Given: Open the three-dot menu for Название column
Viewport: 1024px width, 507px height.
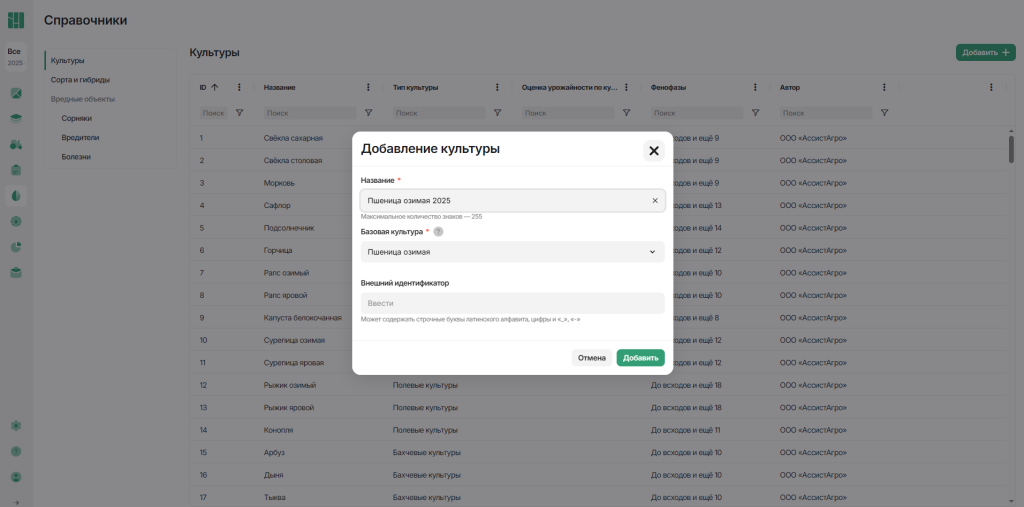Looking at the screenshot, I should point(368,87).
